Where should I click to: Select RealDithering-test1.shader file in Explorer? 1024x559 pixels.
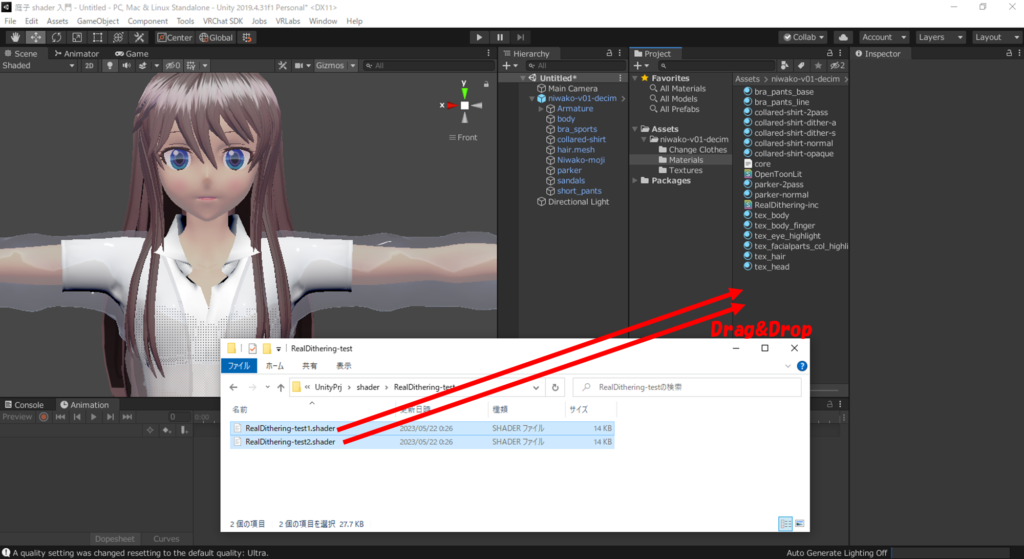point(289,428)
